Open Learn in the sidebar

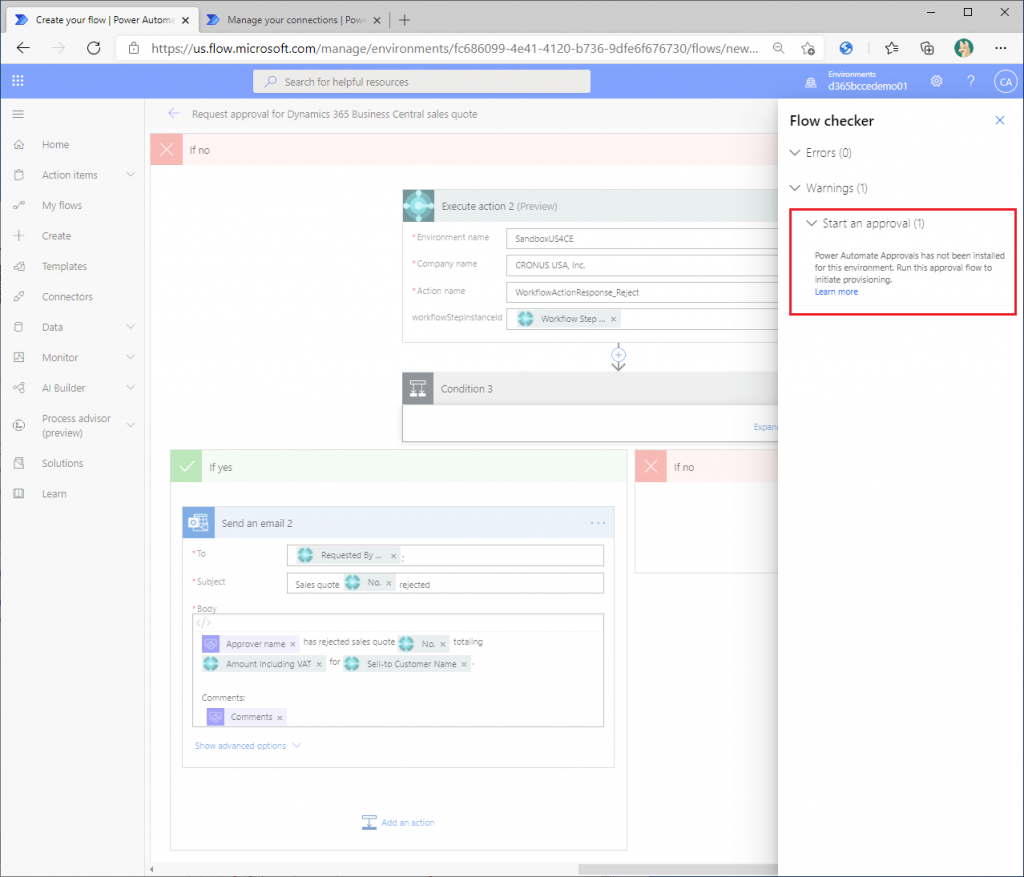coord(54,494)
